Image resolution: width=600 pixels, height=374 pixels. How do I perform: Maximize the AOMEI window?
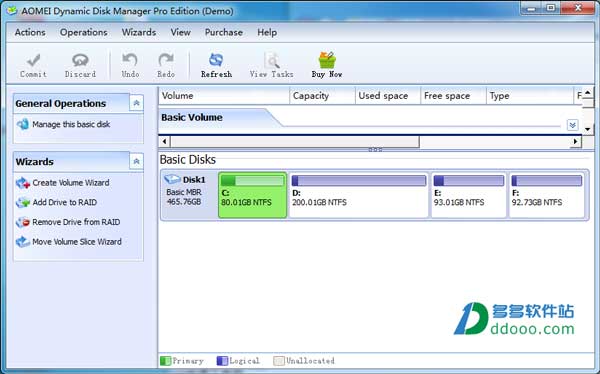coord(550,7)
